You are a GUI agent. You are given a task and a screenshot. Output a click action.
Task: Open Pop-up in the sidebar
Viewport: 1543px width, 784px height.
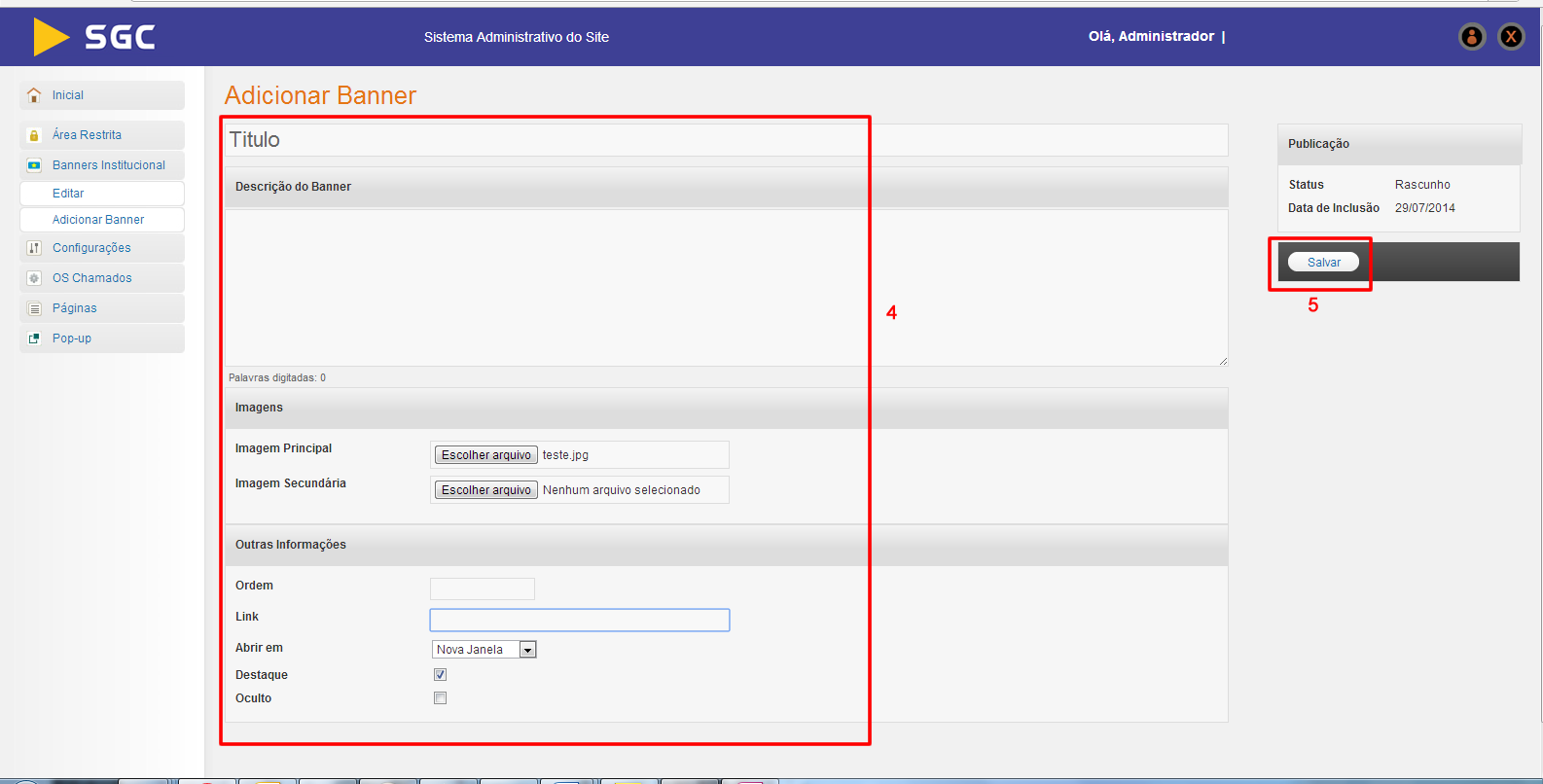(x=102, y=339)
